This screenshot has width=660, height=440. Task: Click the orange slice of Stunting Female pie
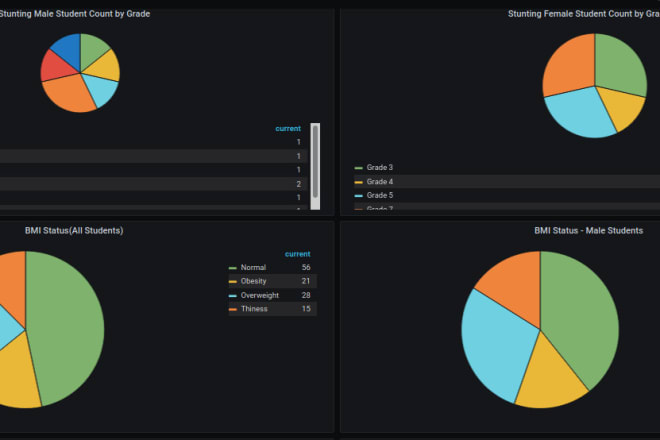tap(570, 64)
